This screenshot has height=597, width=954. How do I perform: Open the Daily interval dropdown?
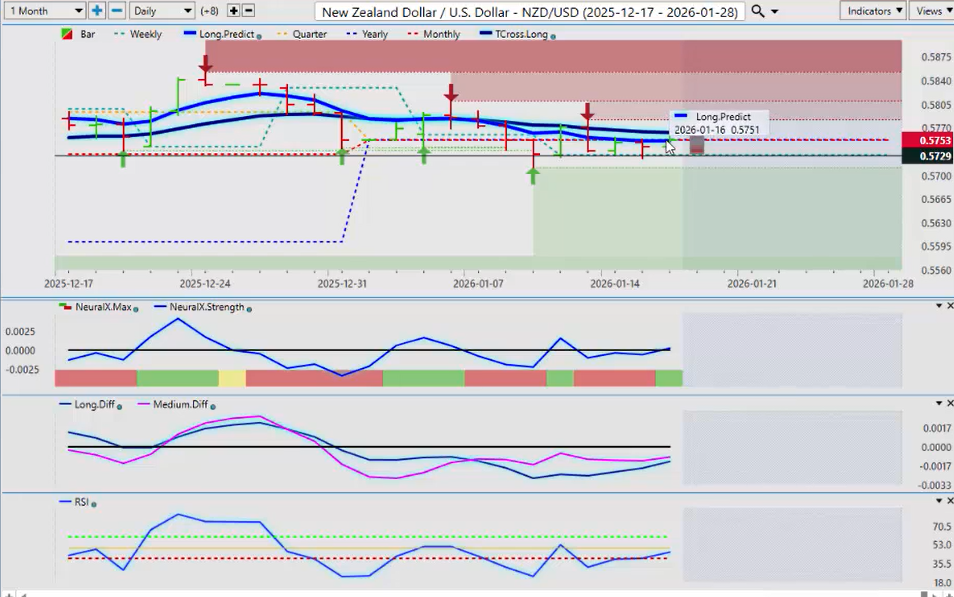(161, 10)
